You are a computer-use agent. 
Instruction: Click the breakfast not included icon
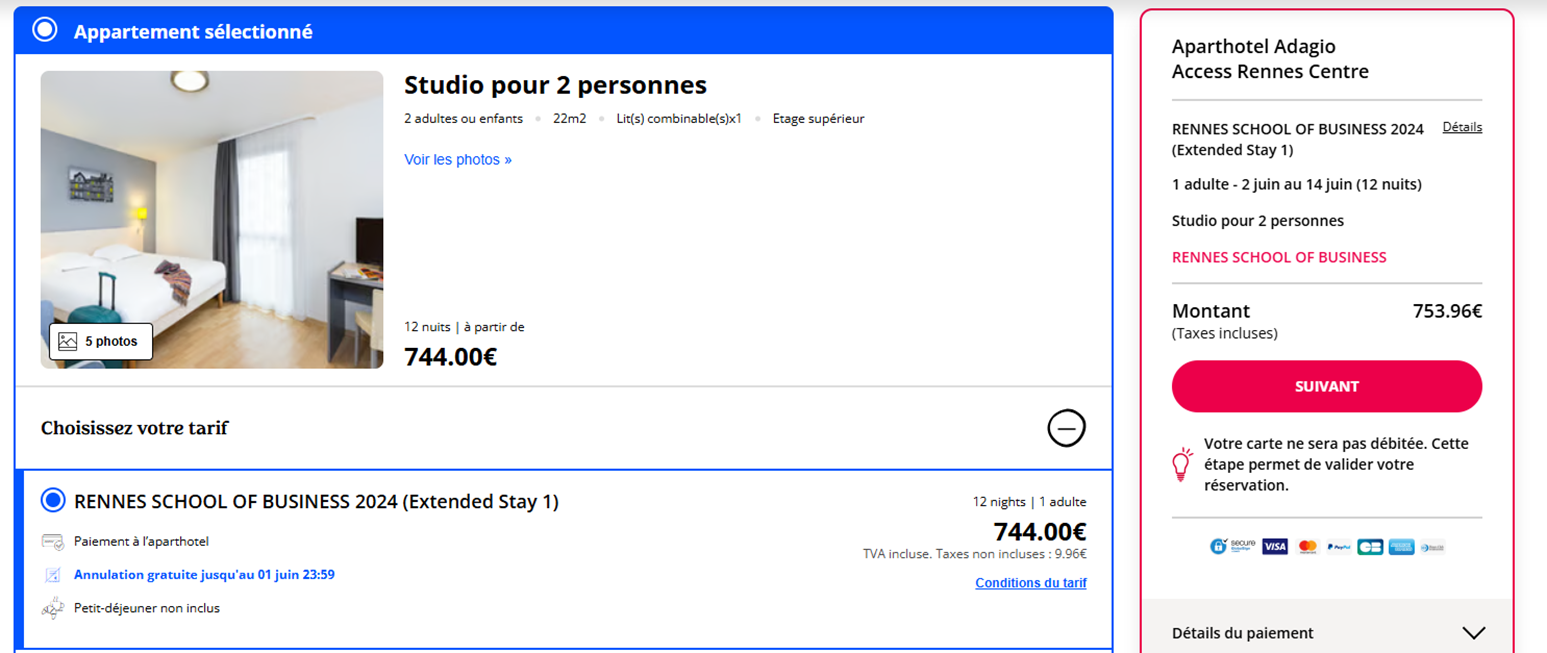pos(53,608)
